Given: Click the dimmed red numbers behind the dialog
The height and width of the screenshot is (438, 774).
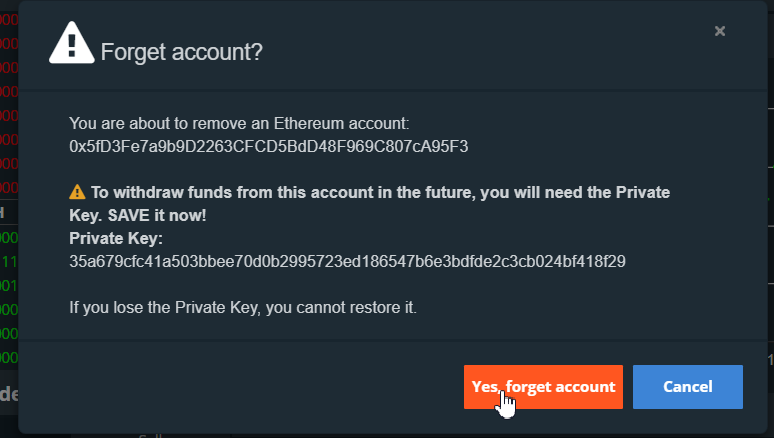Looking at the screenshot, I should 8,90.
